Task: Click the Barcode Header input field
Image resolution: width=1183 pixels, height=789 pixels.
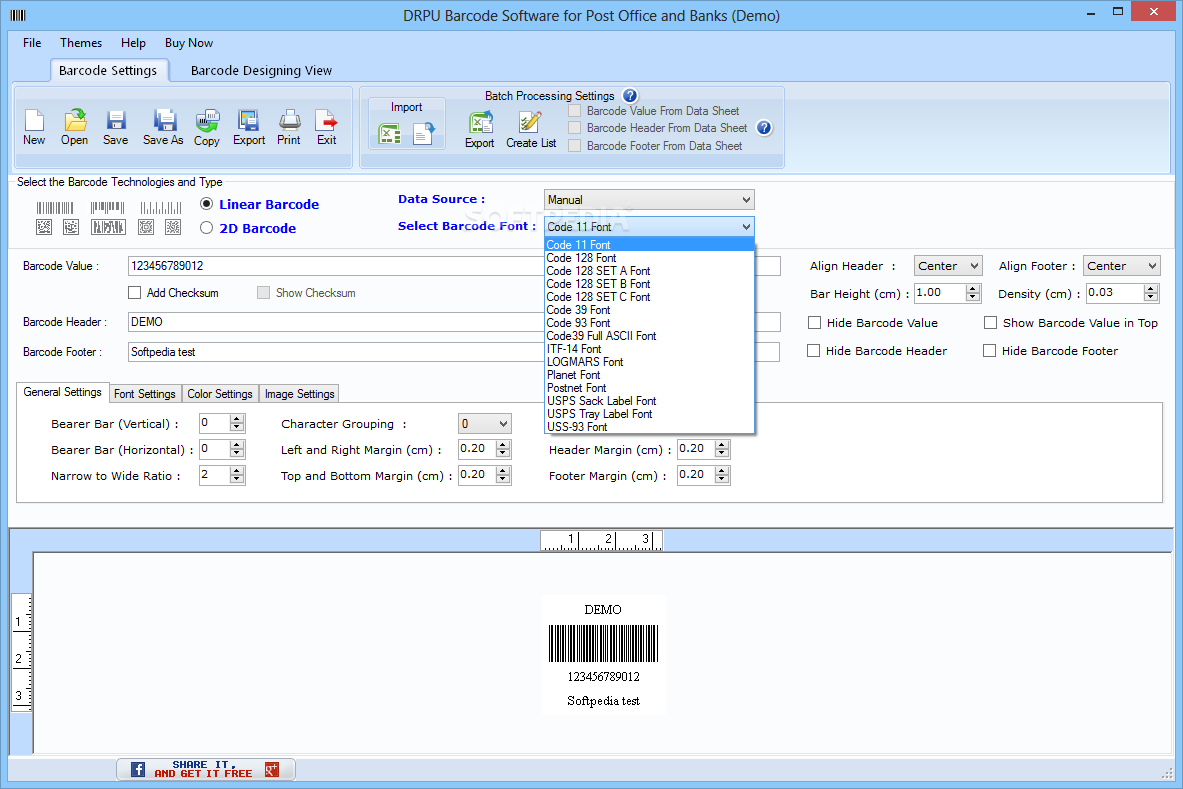Action: [x=454, y=322]
